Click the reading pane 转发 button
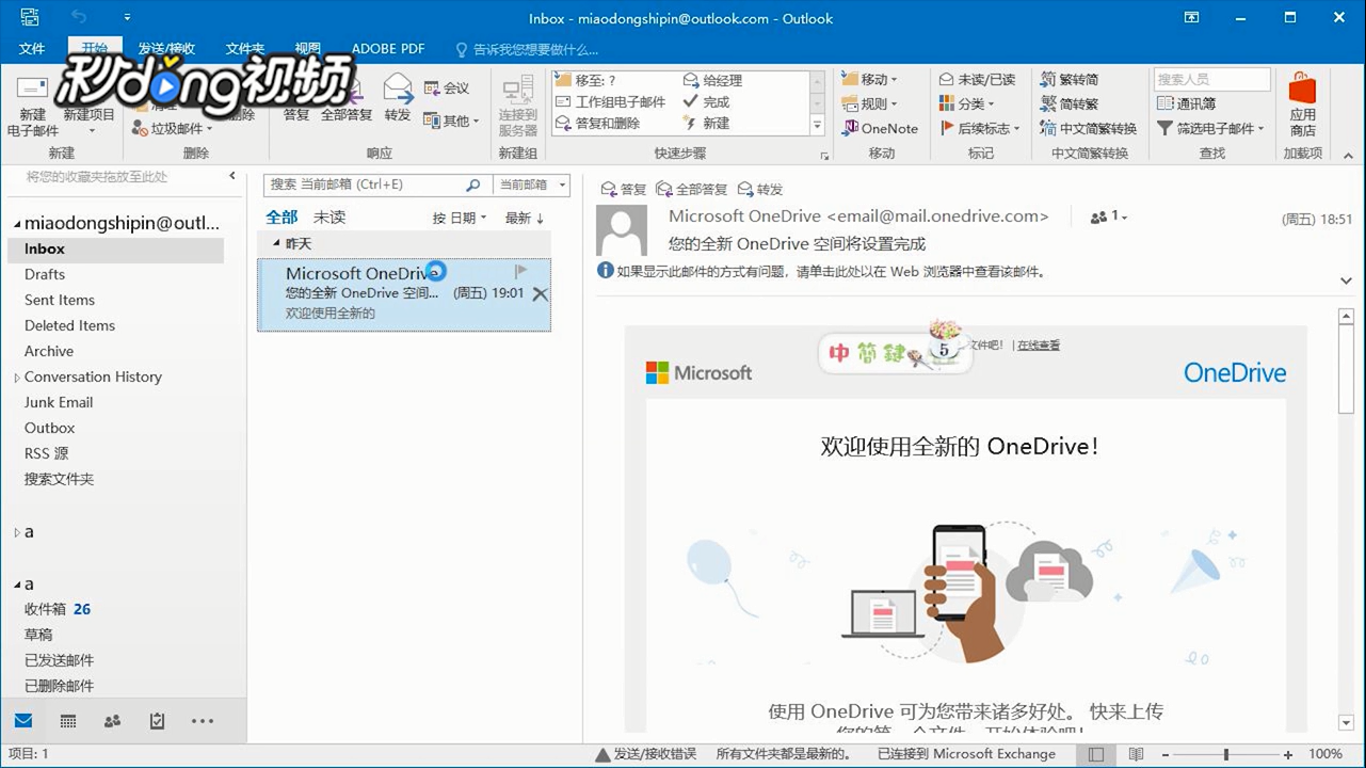 (760, 189)
